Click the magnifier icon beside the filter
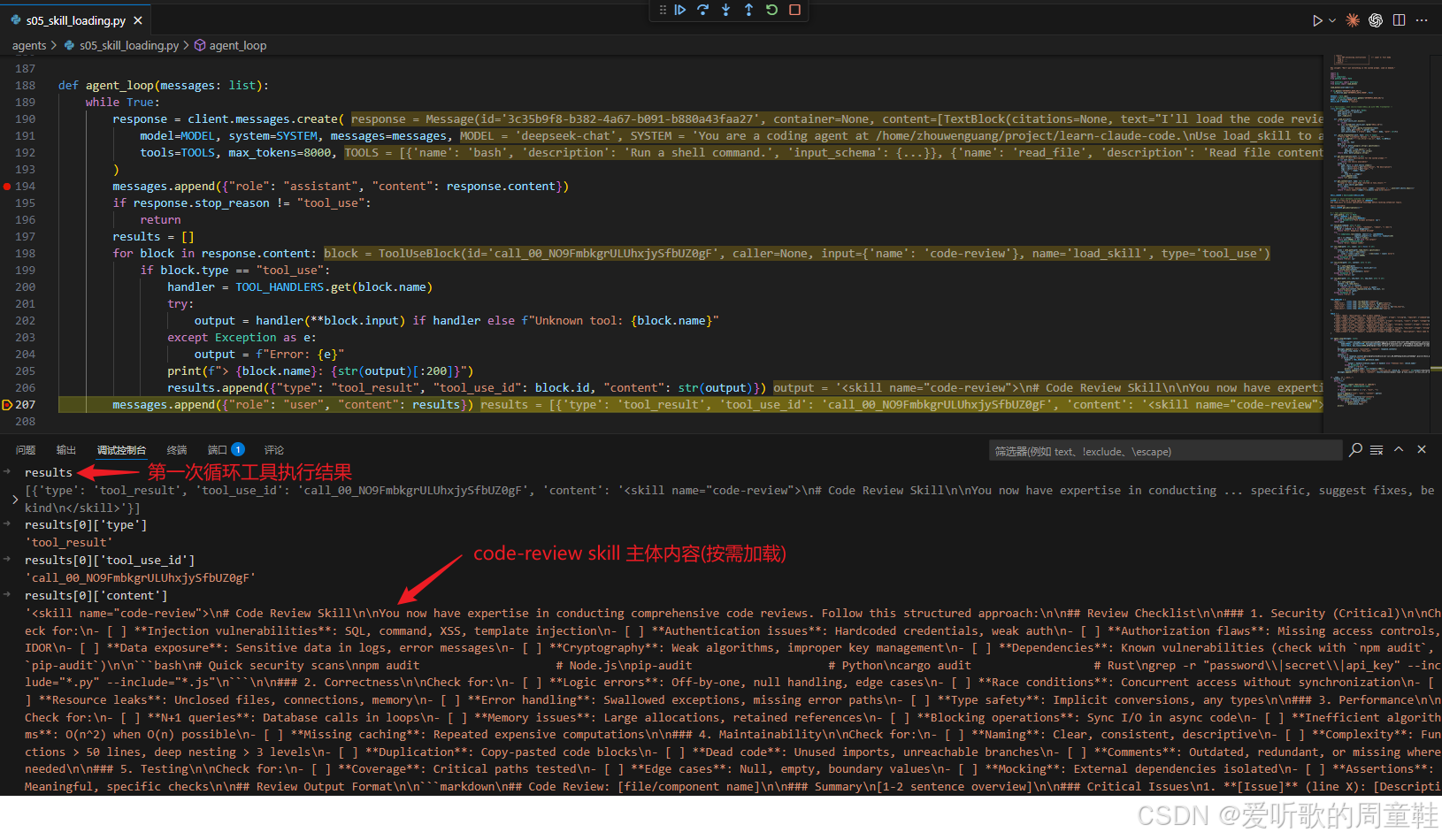The image size is (1442, 840). pyautogui.click(x=1355, y=450)
